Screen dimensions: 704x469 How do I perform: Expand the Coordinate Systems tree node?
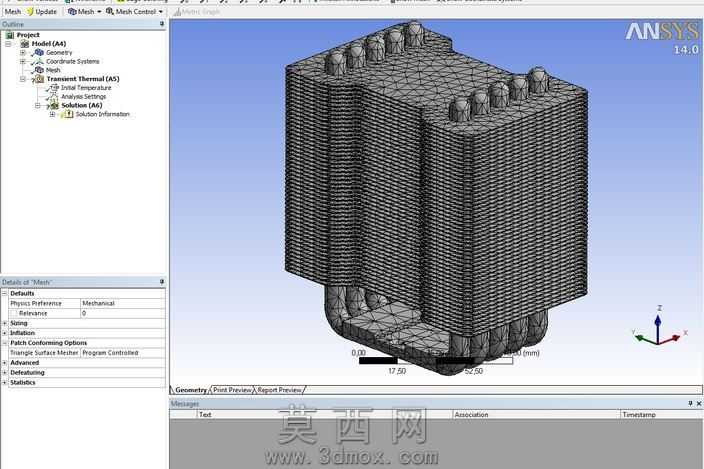pos(22,61)
